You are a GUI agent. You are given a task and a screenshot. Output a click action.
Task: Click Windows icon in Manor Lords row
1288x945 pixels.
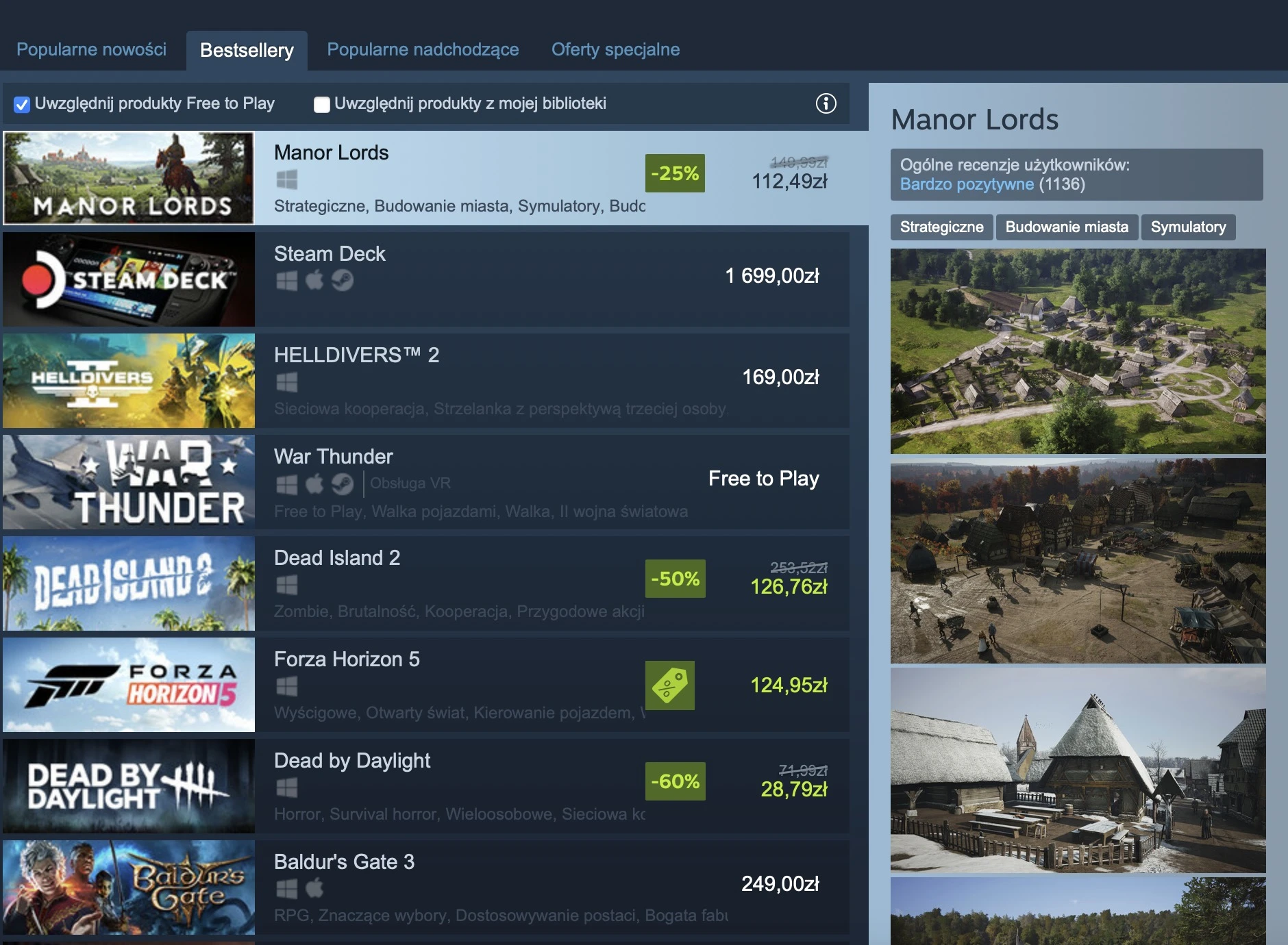(x=287, y=179)
